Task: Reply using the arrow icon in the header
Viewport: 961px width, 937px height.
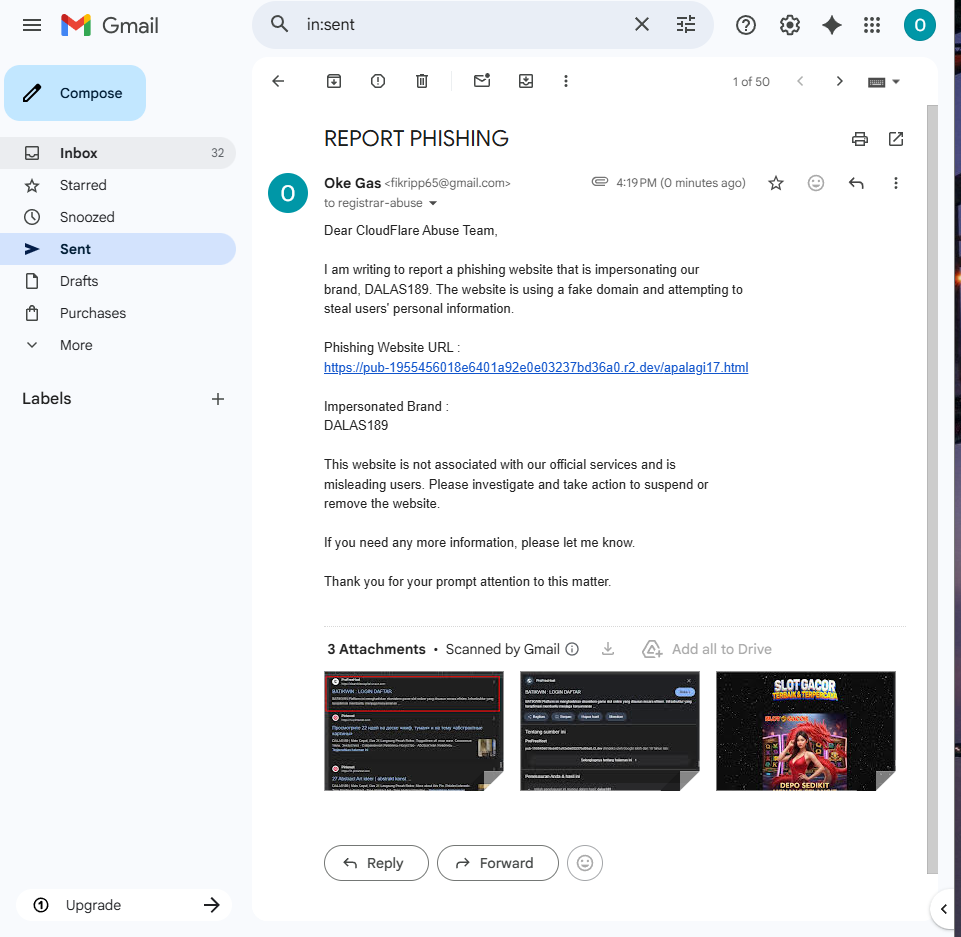Action: (x=856, y=183)
